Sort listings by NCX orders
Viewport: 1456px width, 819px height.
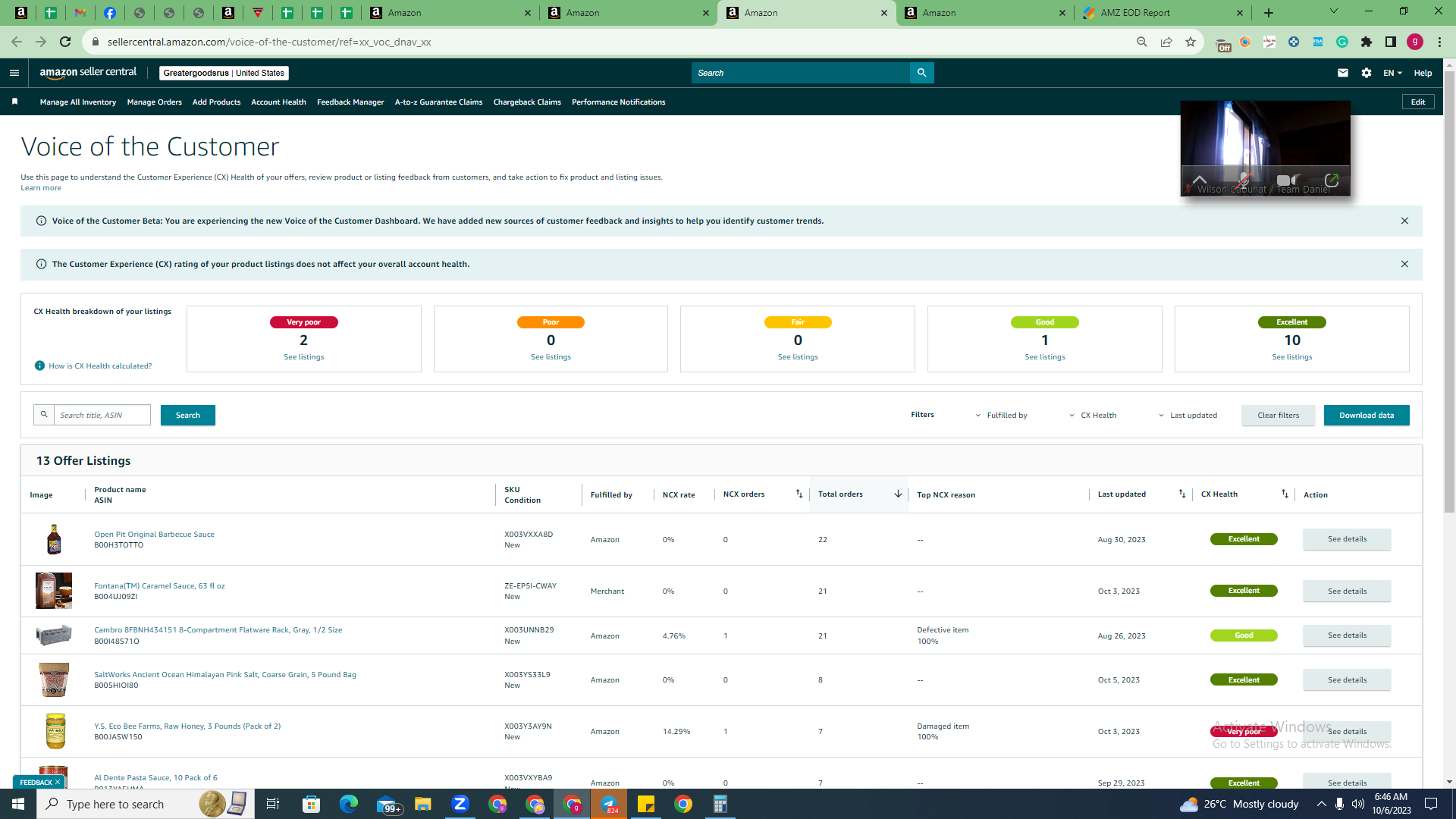point(799,494)
